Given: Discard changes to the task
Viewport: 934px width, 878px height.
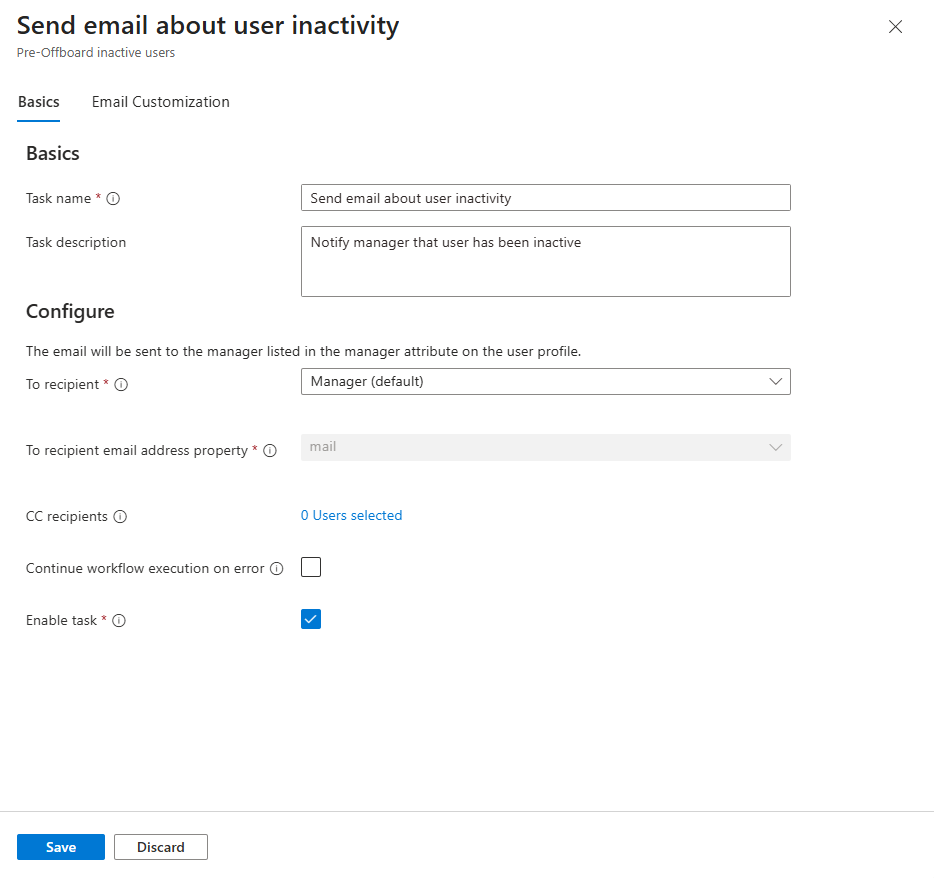Looking at the screenshot, I should pyautogui.click(x=160, y=846).
